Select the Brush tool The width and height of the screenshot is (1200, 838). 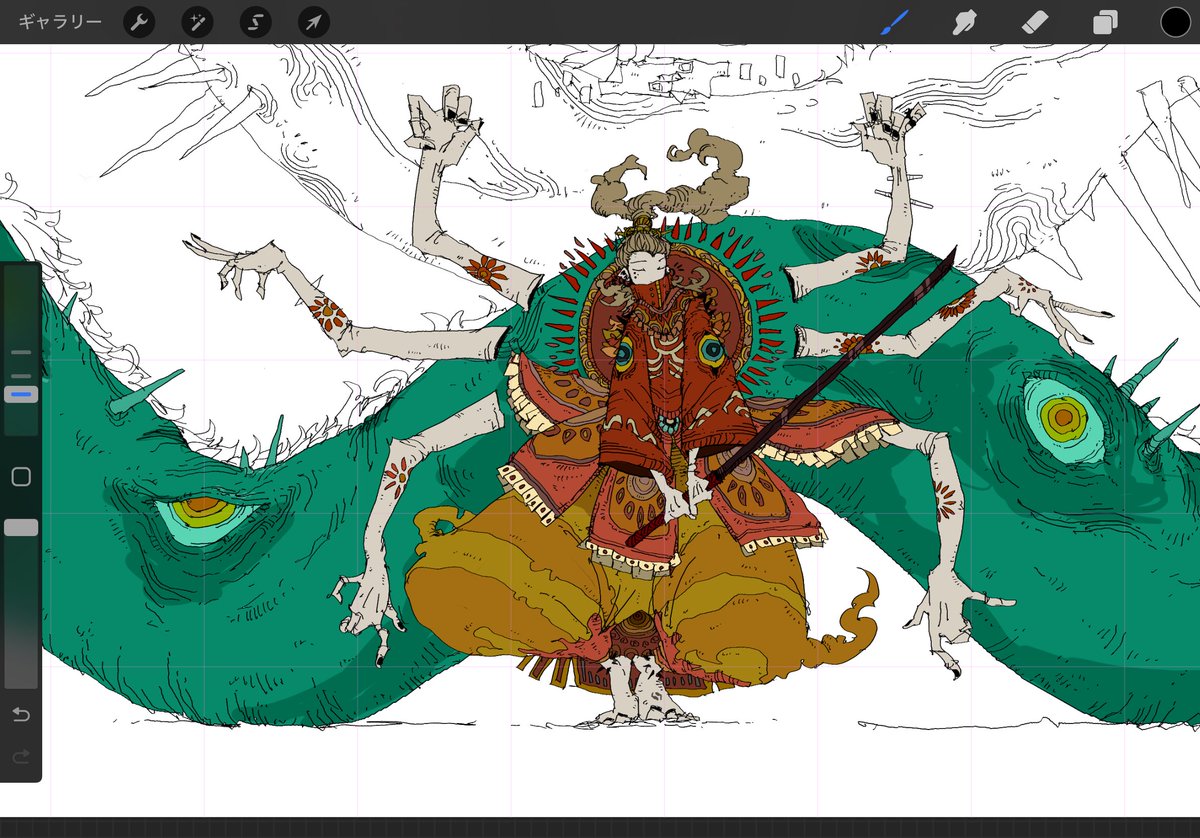point(894,22)
